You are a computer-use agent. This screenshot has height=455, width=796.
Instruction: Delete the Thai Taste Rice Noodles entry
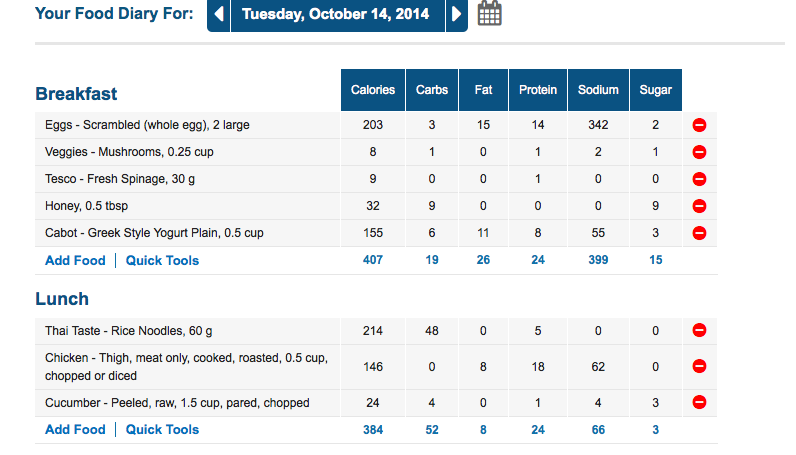[x=700, y=330]
